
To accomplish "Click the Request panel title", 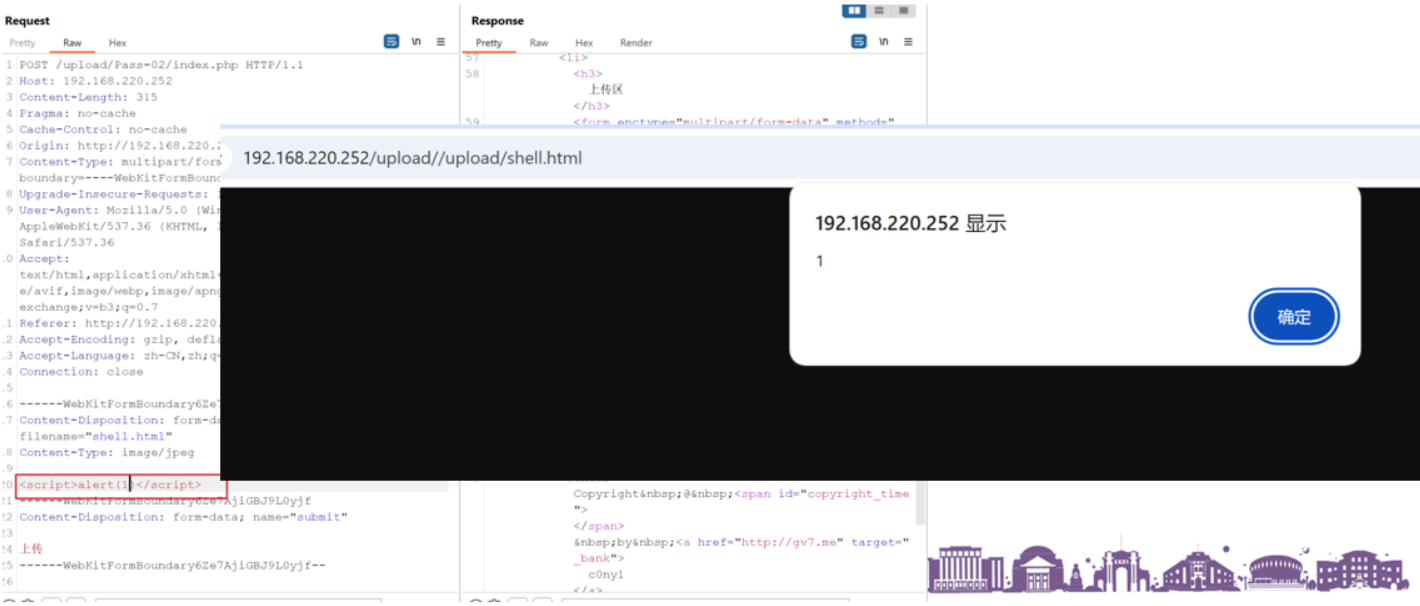I will click(x=27, y=20).
